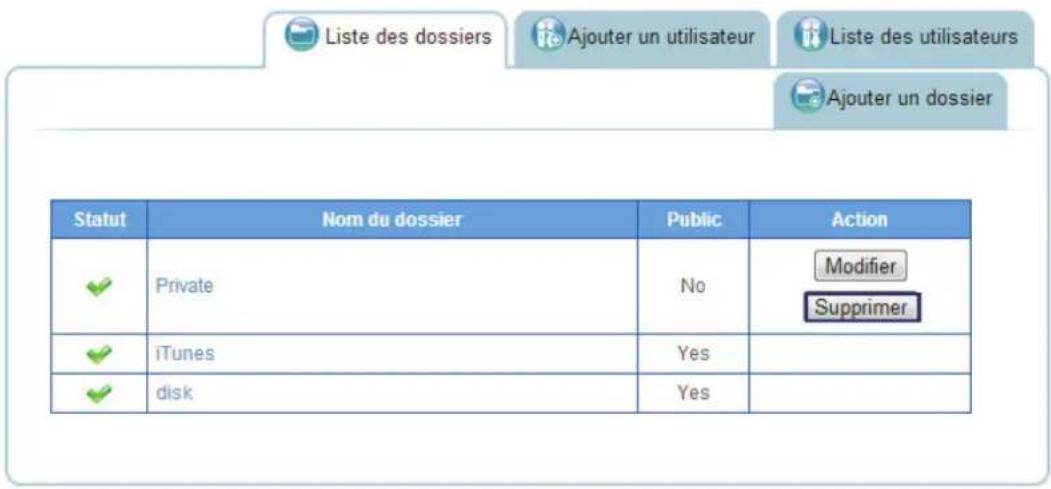This screenshot has width=1051, height=489.
Task: Click the user icon on Ajouter un utilisateur tab
Action: tap(548, 37)
